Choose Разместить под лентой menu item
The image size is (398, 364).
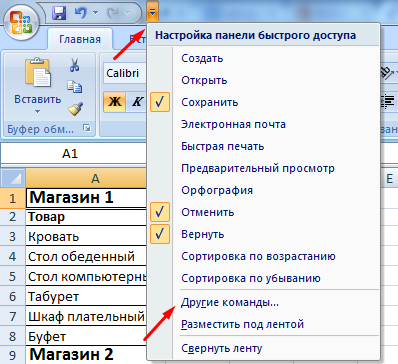[x=263, y=324]
